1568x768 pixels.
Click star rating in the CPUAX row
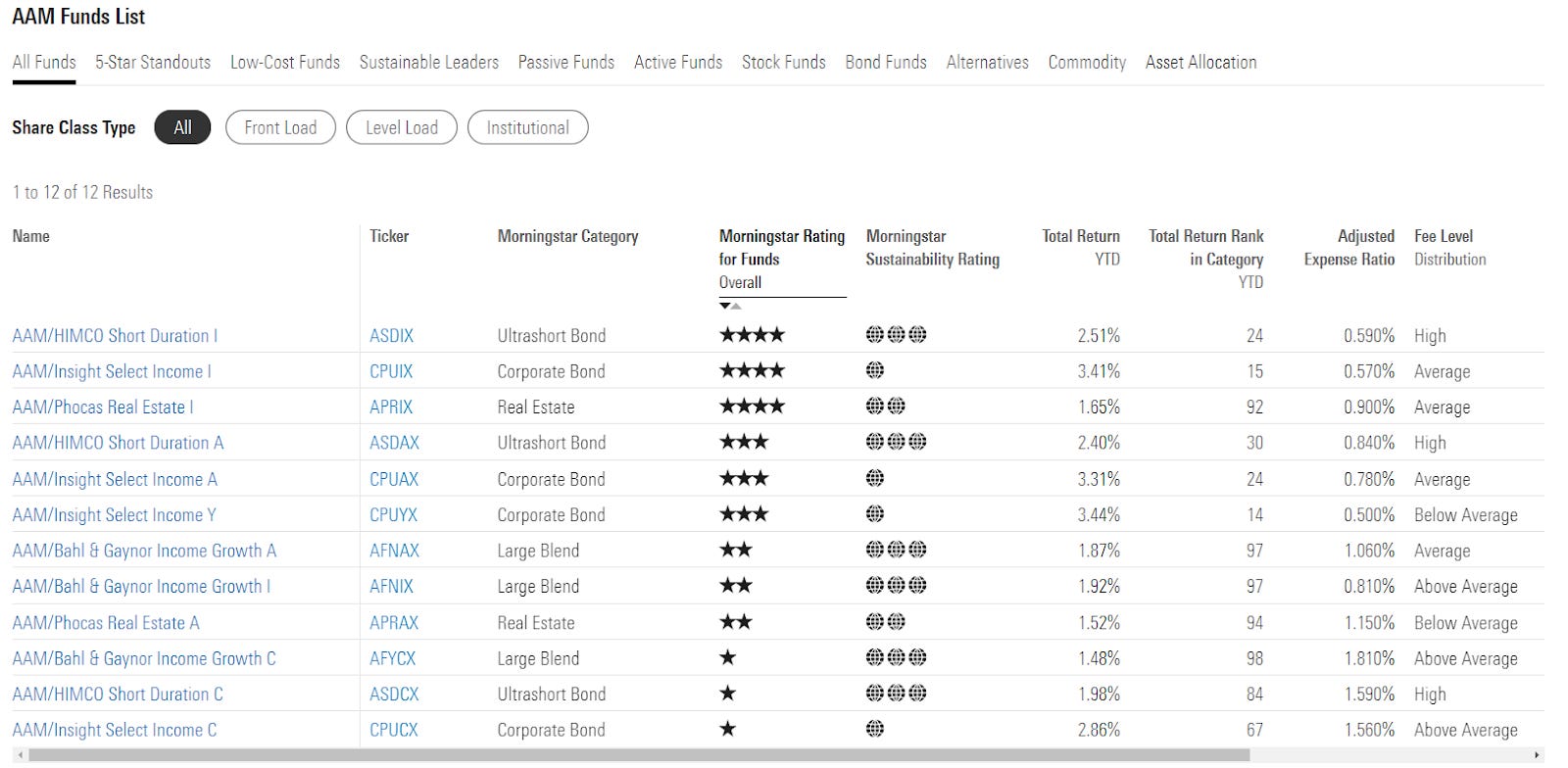744,478
